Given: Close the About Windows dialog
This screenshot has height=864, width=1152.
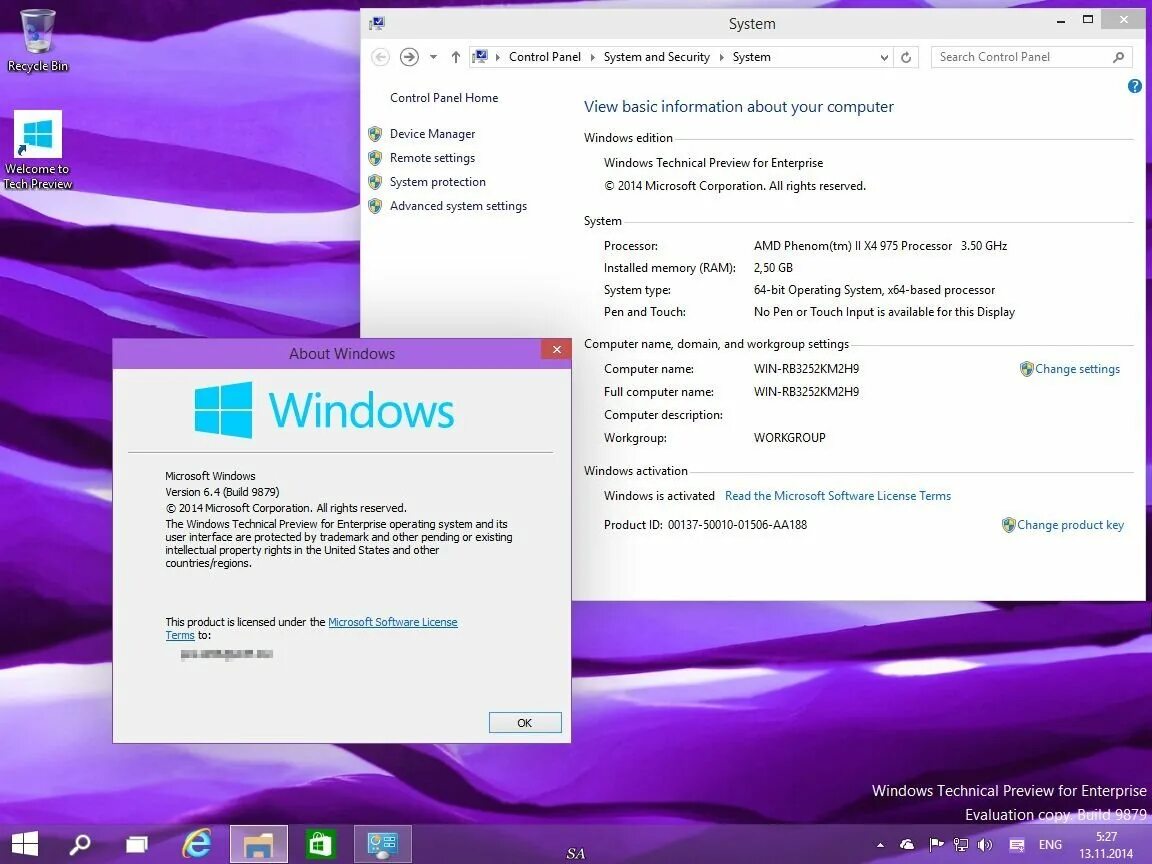Looking at the screenshot, I should click(556, 350).
